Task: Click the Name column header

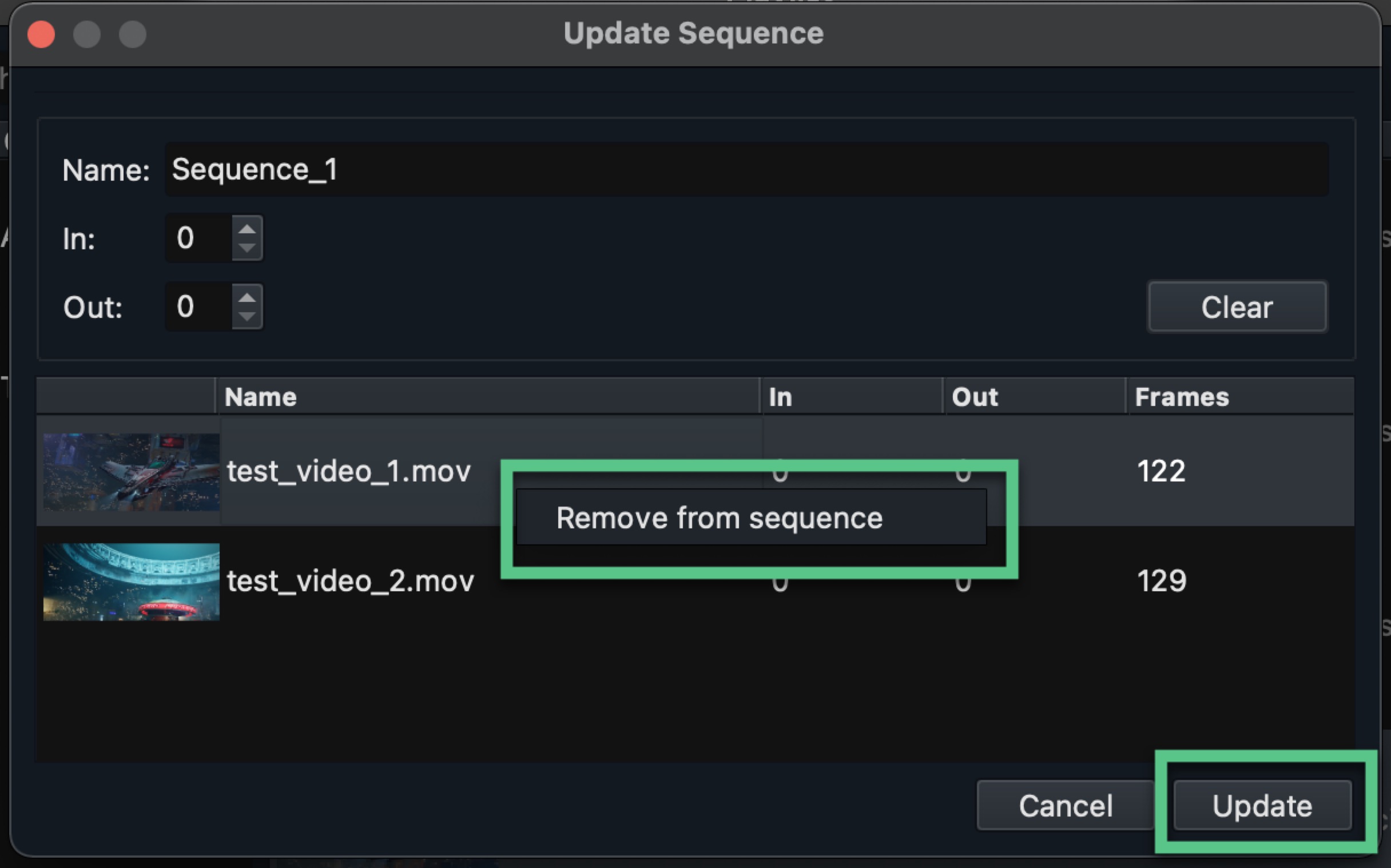Action: 261,396
